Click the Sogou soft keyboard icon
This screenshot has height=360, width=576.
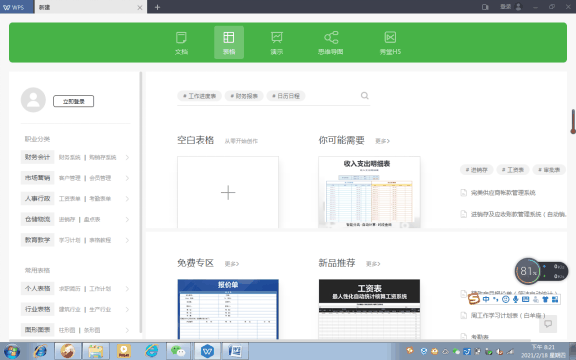[x=525, y=299]
